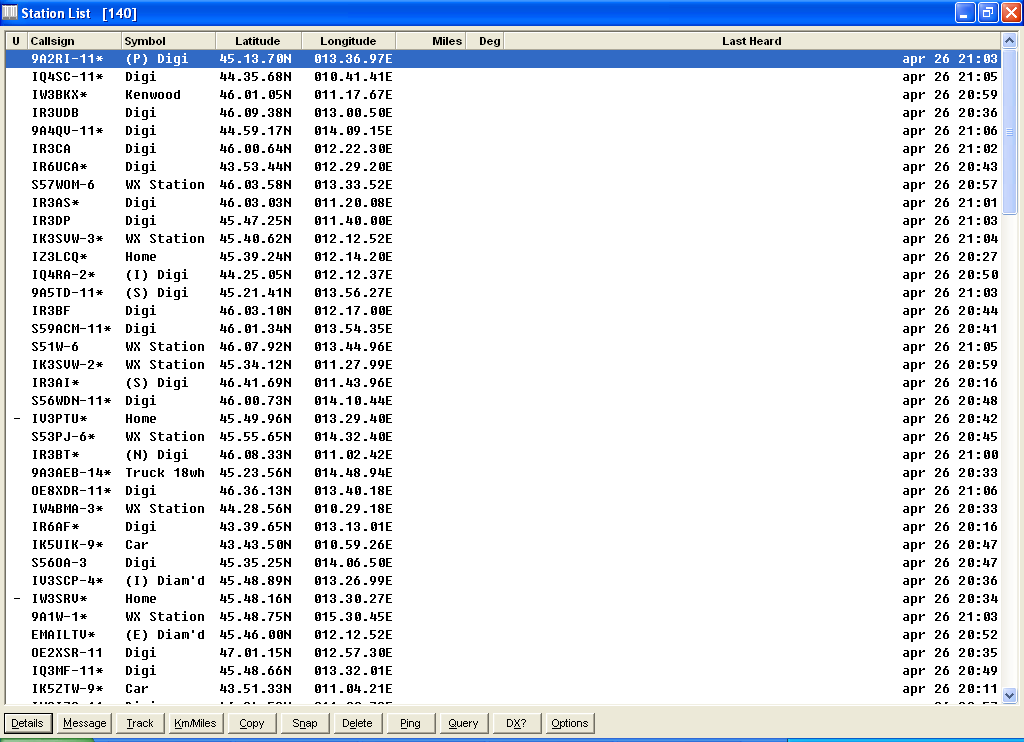Select station IW3SRV*
Viewport: 1024px width, 742px height.
(503, 599)
